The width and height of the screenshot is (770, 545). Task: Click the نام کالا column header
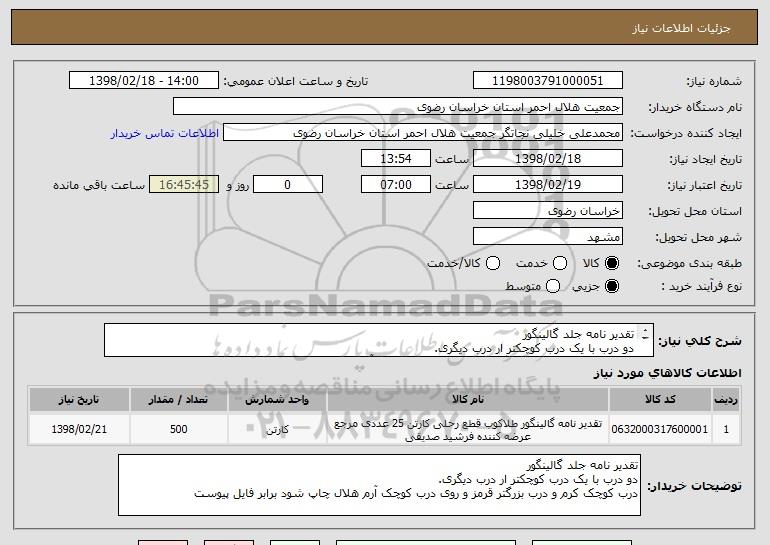click(x=468, y=400)
